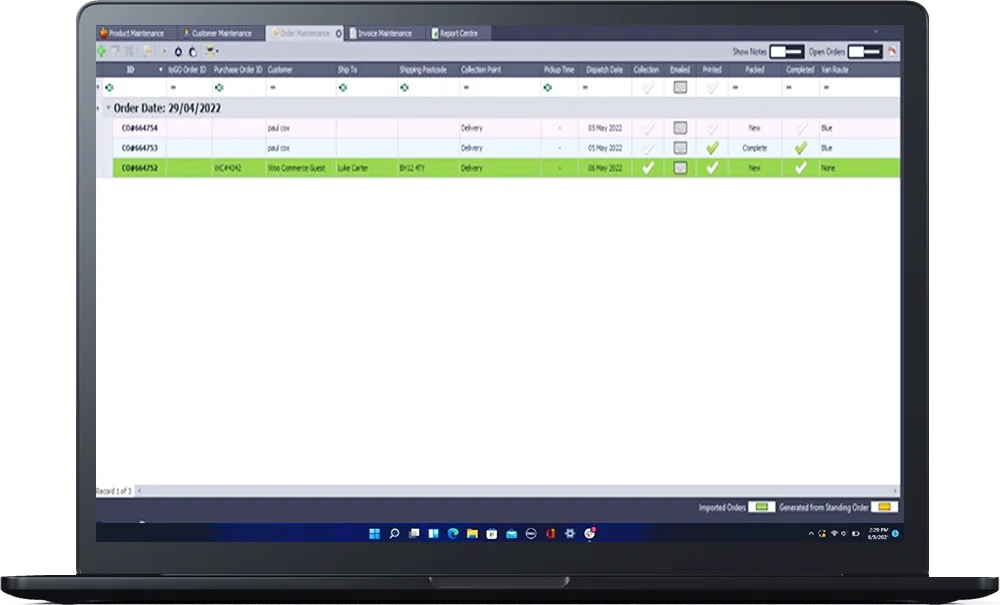The width and height of the screenshot is (1000, 605).
Task: Click the Customer column filter operator icon
Action: coord(272,87)
